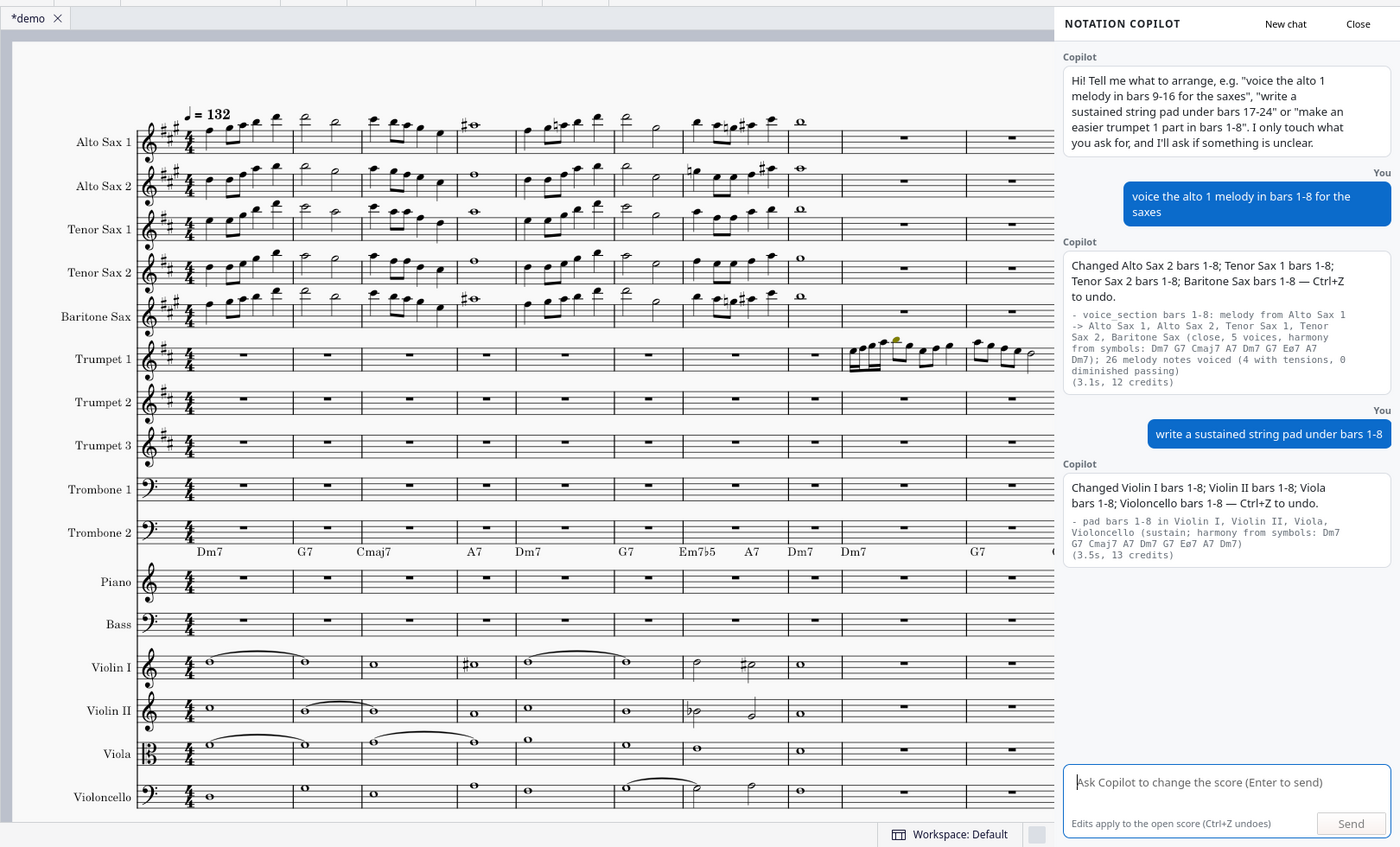Select the tempo marking 132
The height and width of the screenshot is (847, 1400).
coord(207,115)
